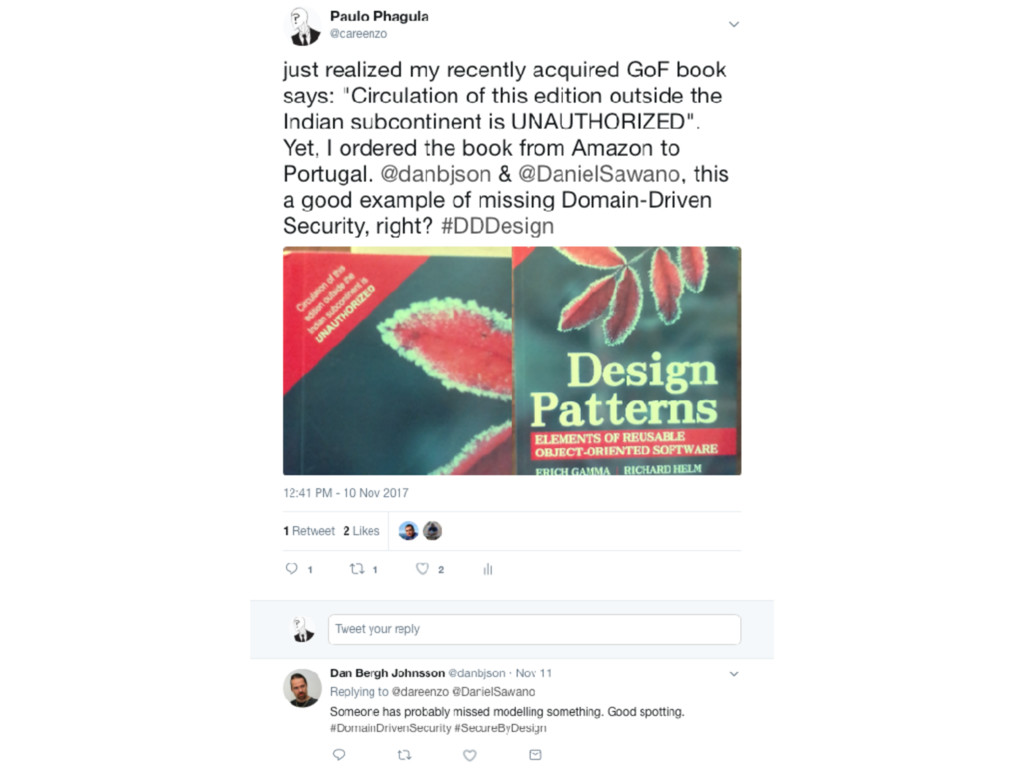Open the Design Patterns book photo

512,360
